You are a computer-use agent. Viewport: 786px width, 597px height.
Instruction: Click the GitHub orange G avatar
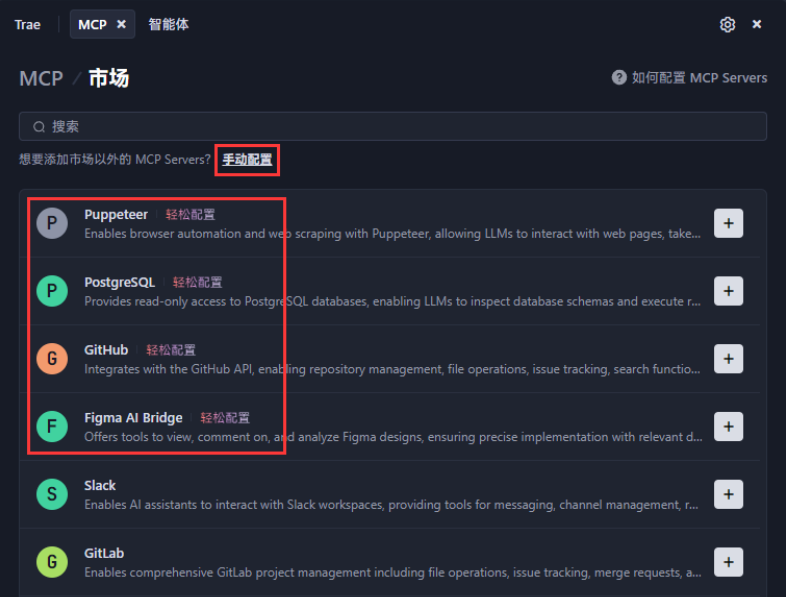(52, 358)
